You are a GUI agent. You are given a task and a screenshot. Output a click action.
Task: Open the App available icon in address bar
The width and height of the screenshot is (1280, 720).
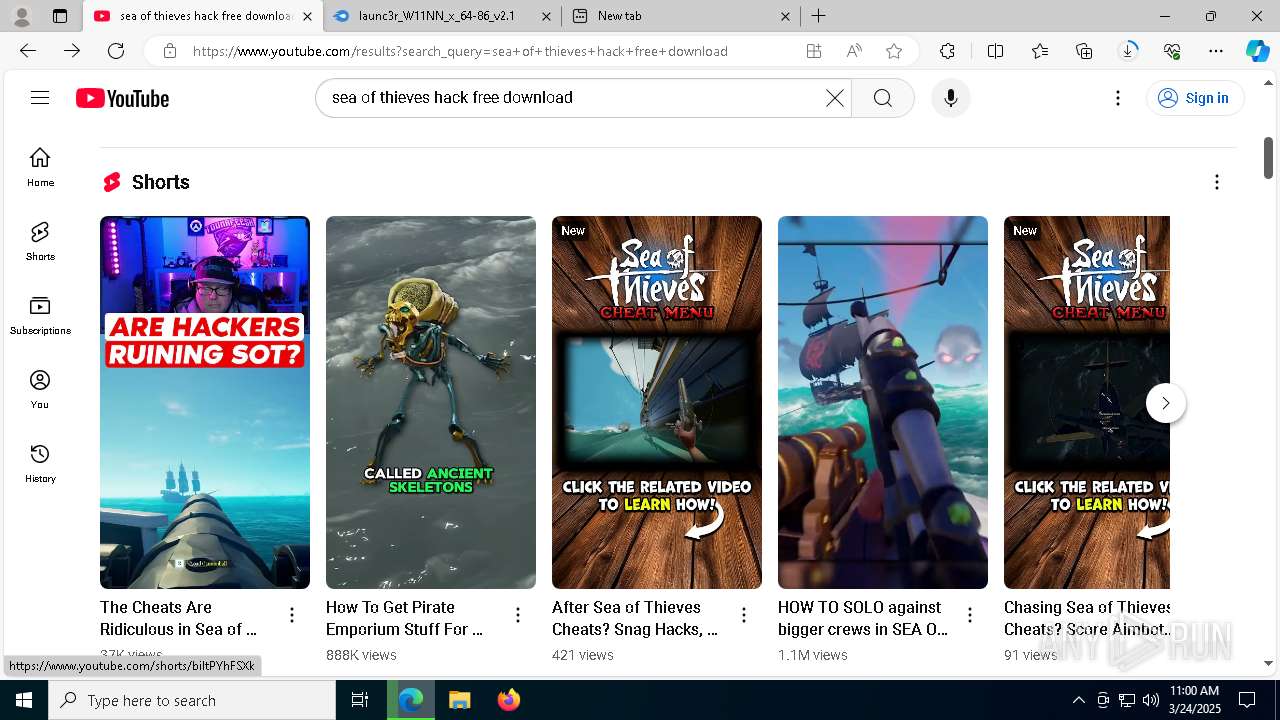pyautogui.click(x=814, y=51)
